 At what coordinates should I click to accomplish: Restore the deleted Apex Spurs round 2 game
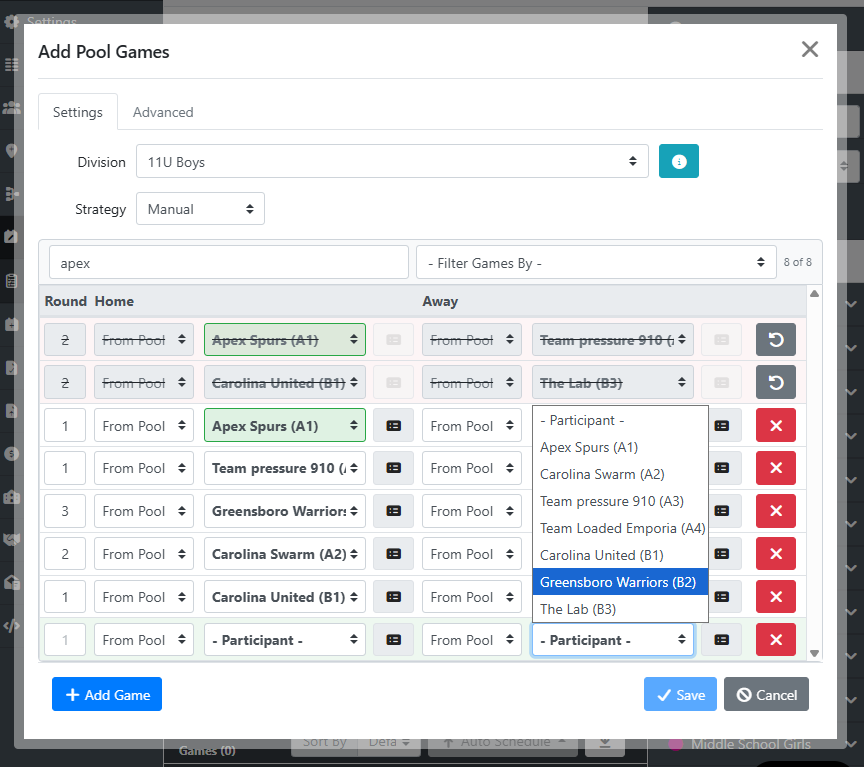pyautogui.click(x=775, y=339)
